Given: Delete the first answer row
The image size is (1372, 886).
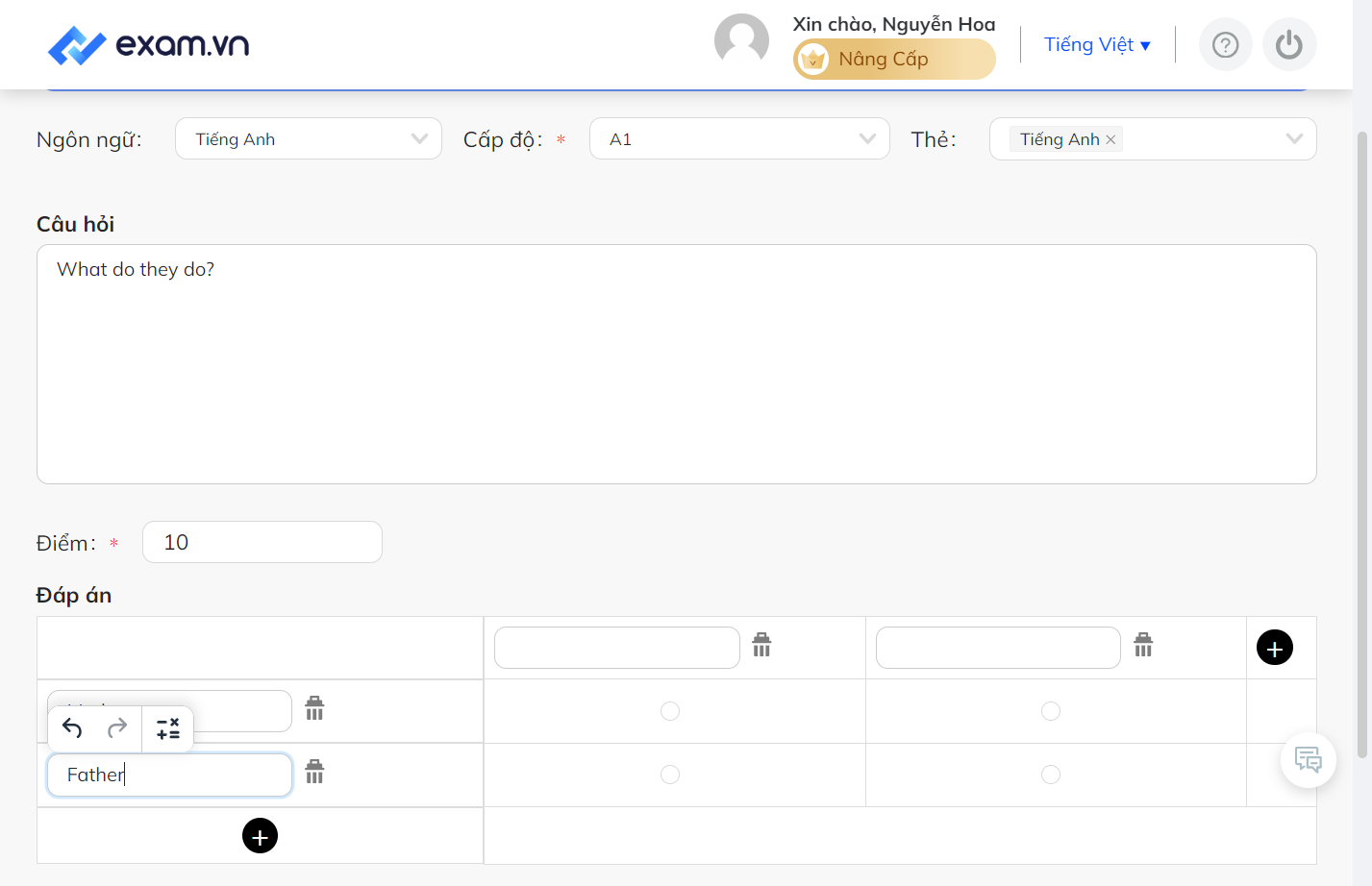Looking at the screenshot, I should tap(314, 708).
